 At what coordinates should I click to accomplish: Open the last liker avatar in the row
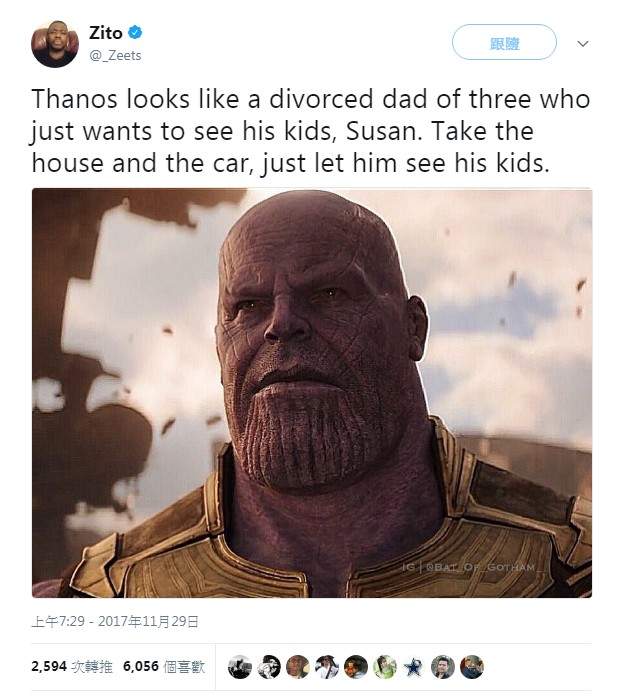(471, 667)
